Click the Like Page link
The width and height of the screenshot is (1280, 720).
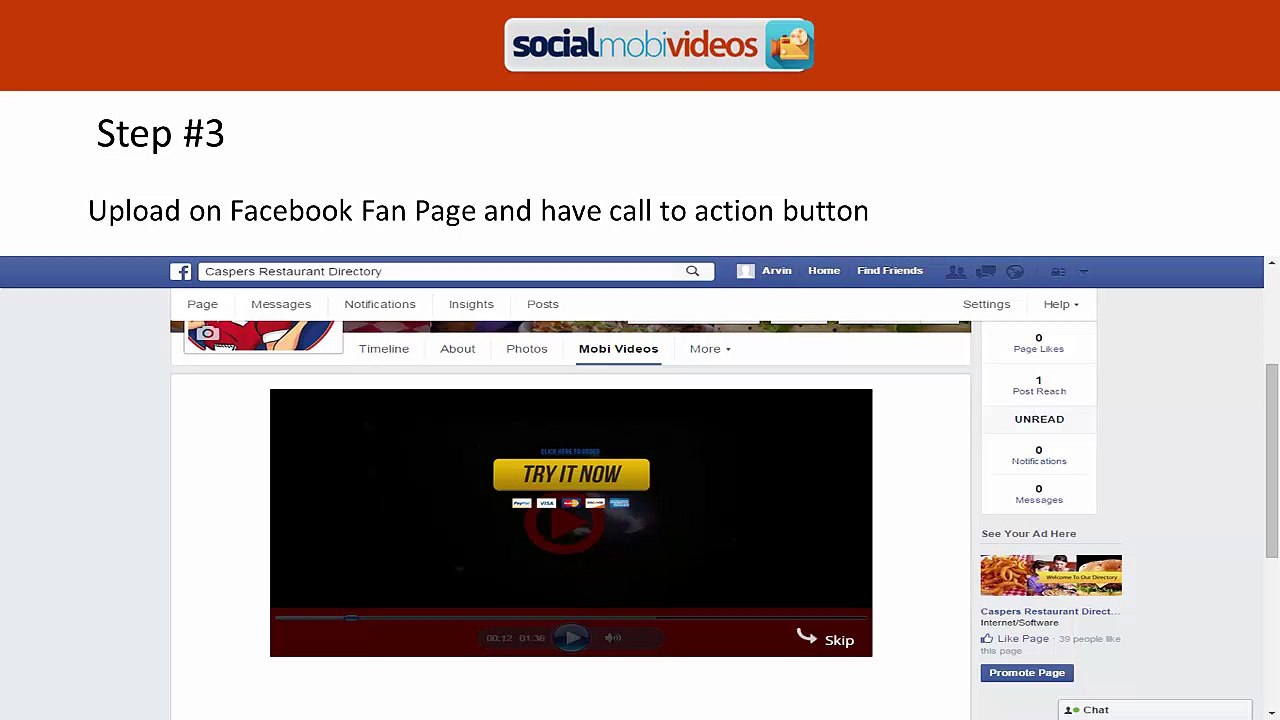[x=1023, y=639]
